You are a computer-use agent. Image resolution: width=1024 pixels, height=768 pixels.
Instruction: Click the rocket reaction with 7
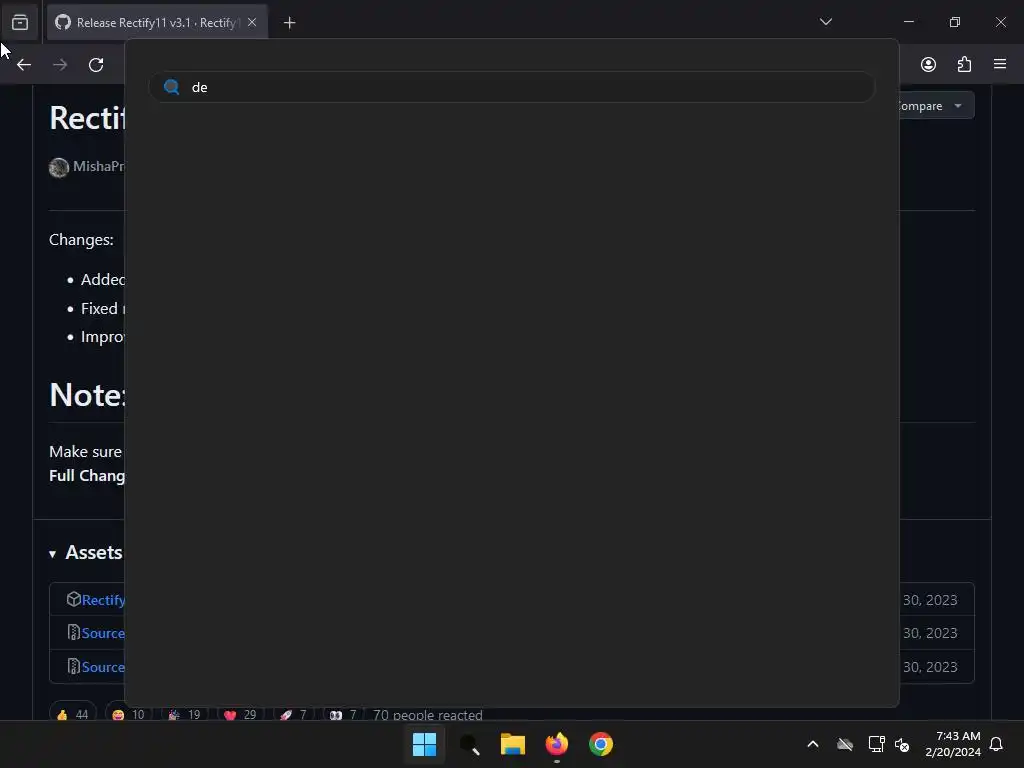[x=294, y=714]
